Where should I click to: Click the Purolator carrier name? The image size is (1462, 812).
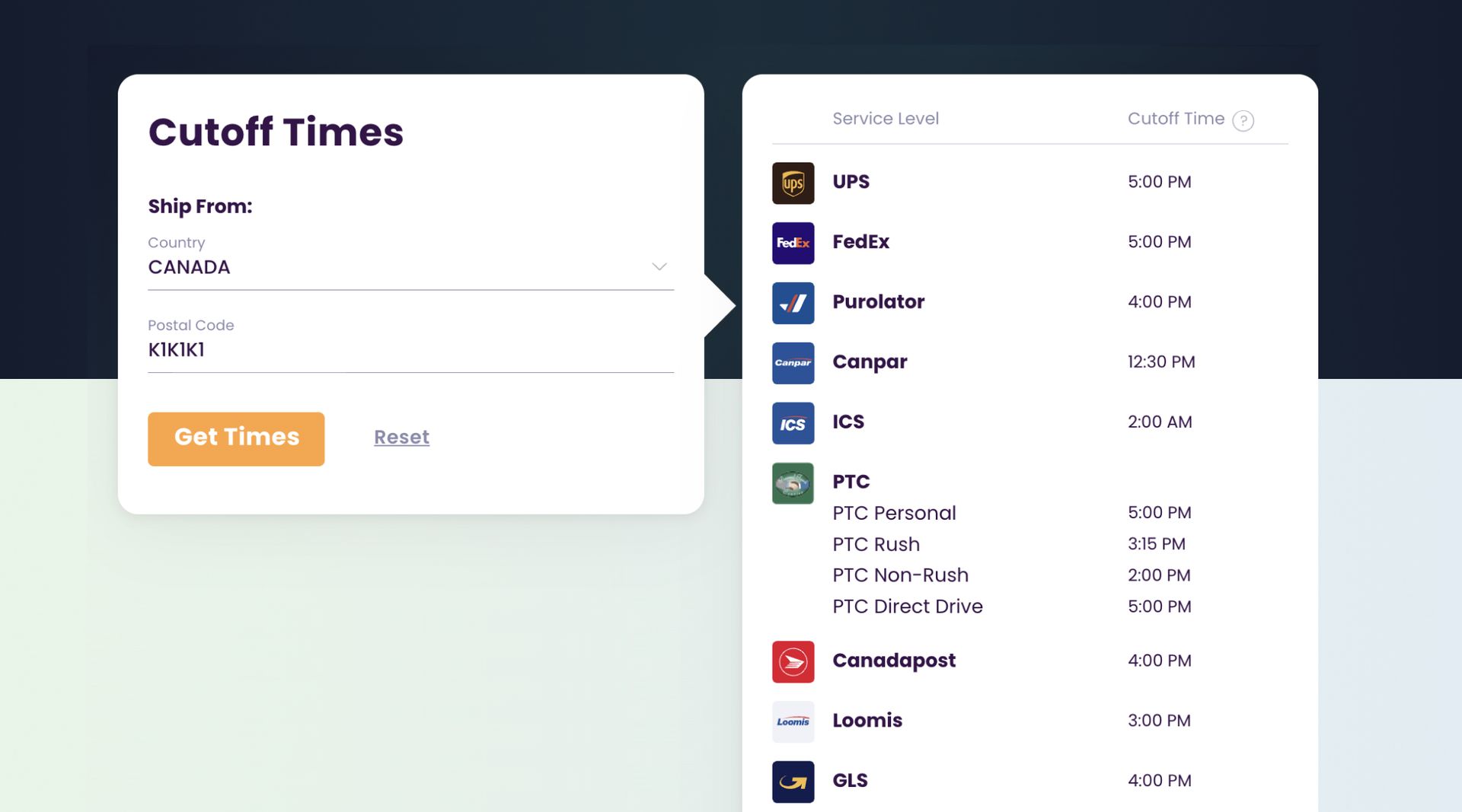pyautogui.click(x=878, y=302)
